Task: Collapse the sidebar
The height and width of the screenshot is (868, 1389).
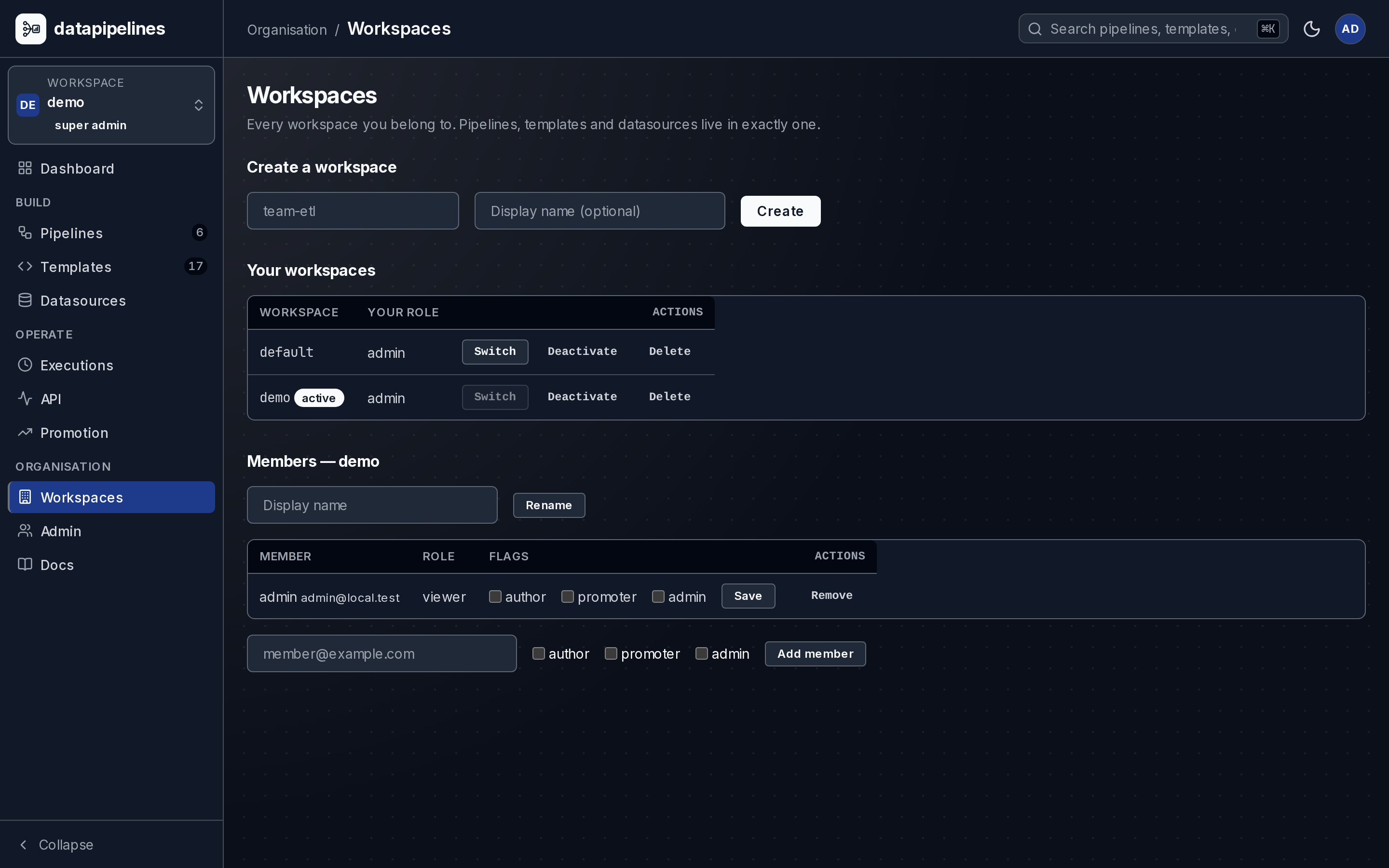Action: tap(111, 844)
